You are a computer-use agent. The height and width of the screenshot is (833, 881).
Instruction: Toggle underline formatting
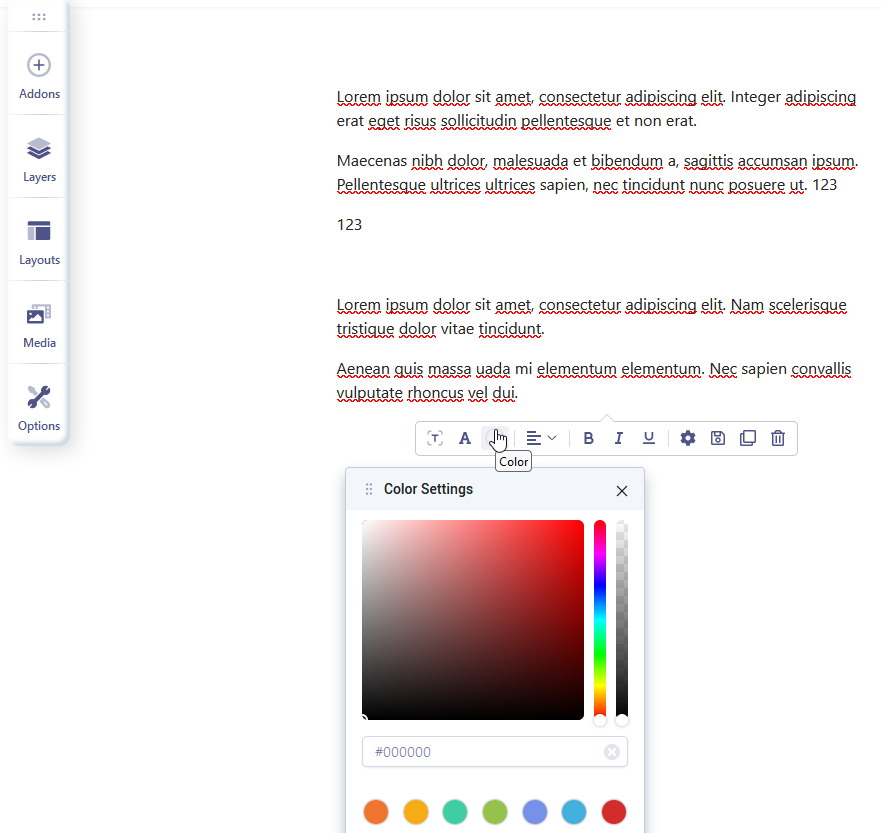[648, 438]
